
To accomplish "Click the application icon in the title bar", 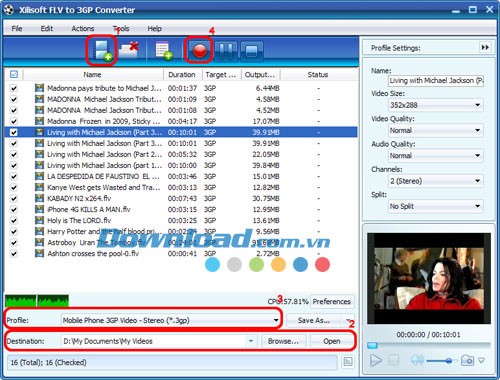I will tap(9, 10).
